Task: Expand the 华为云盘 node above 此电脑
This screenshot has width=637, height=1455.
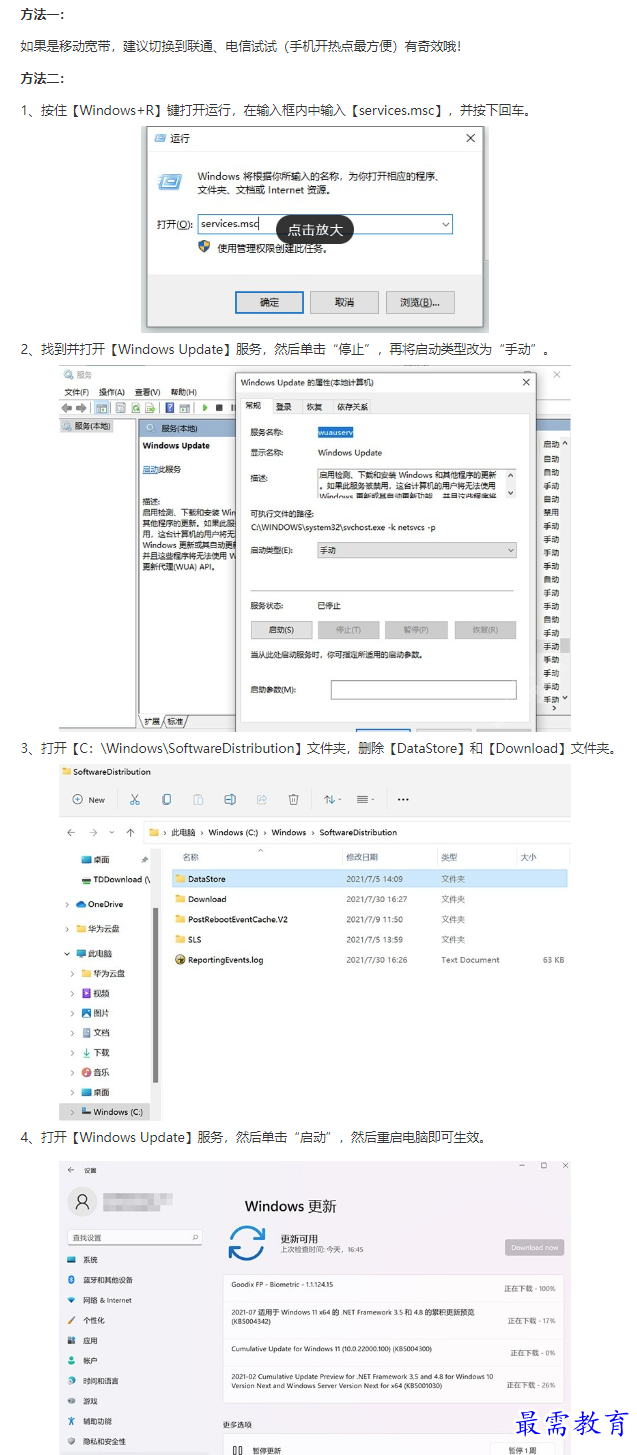Action: click(68, 929)
